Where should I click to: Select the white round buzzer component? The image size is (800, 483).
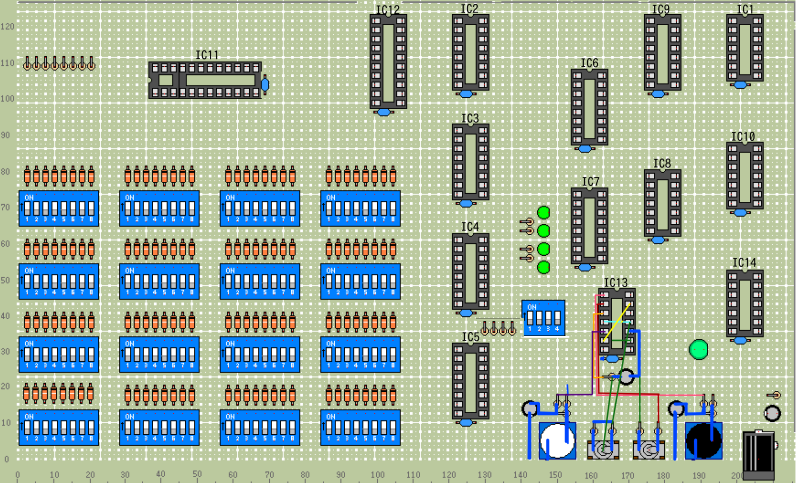pos(558,441)
